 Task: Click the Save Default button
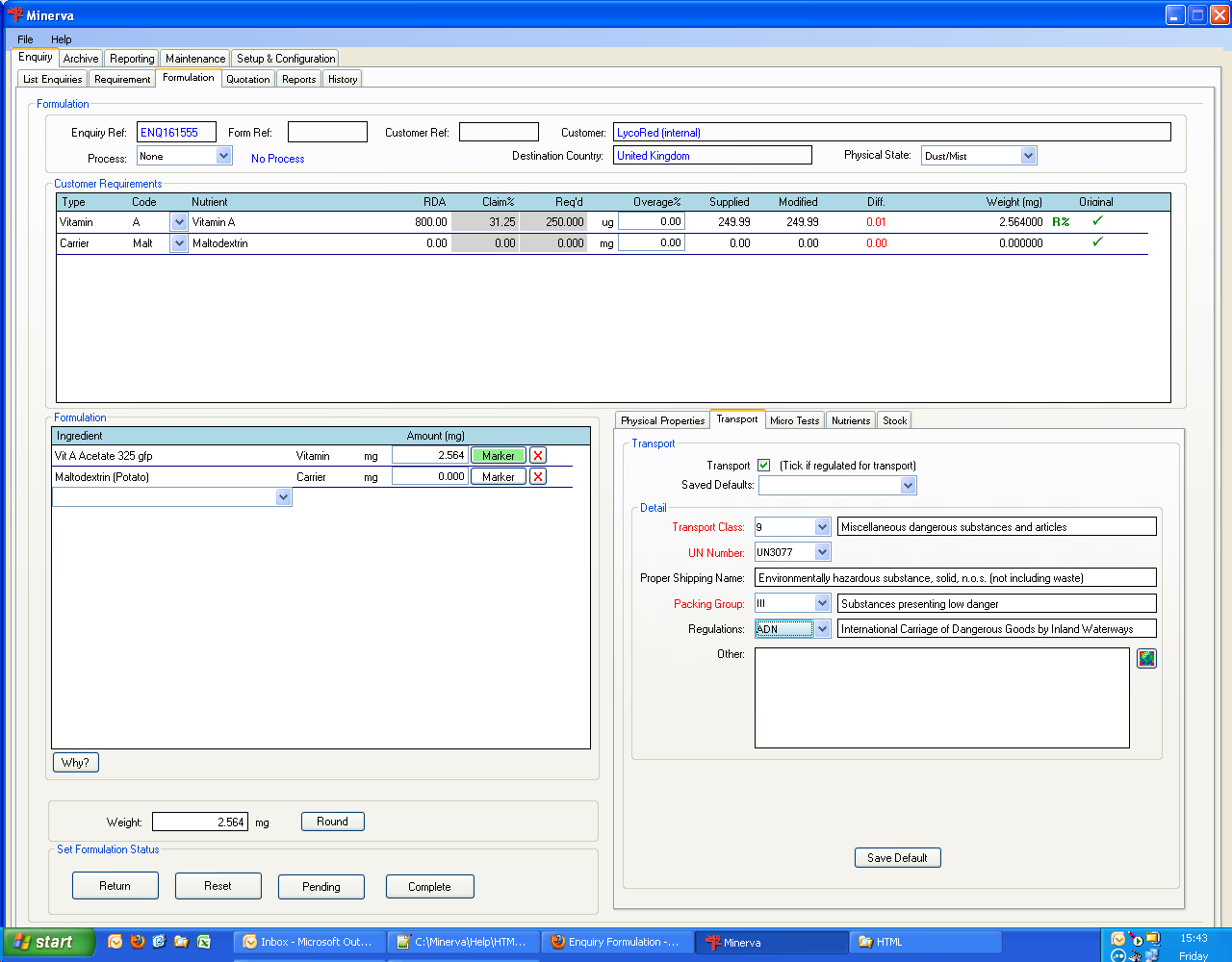tap(897, 858)
